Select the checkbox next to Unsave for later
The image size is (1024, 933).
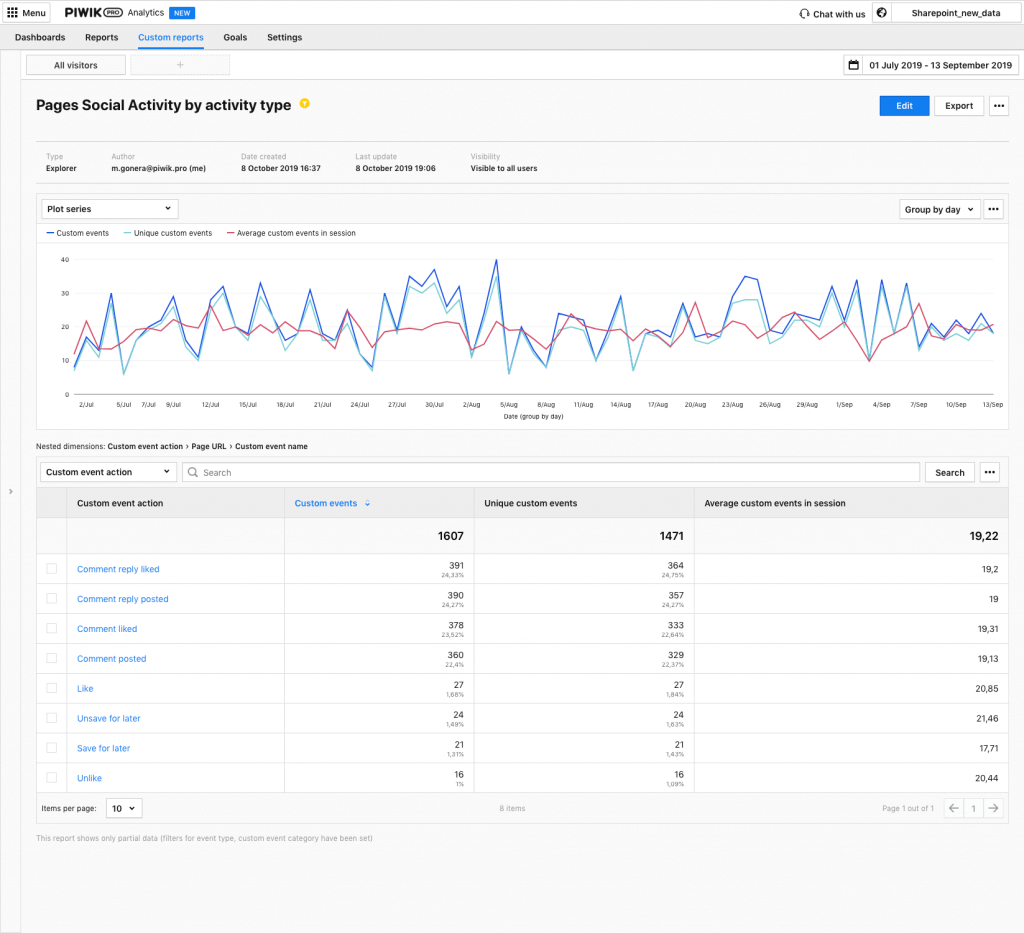53,718
